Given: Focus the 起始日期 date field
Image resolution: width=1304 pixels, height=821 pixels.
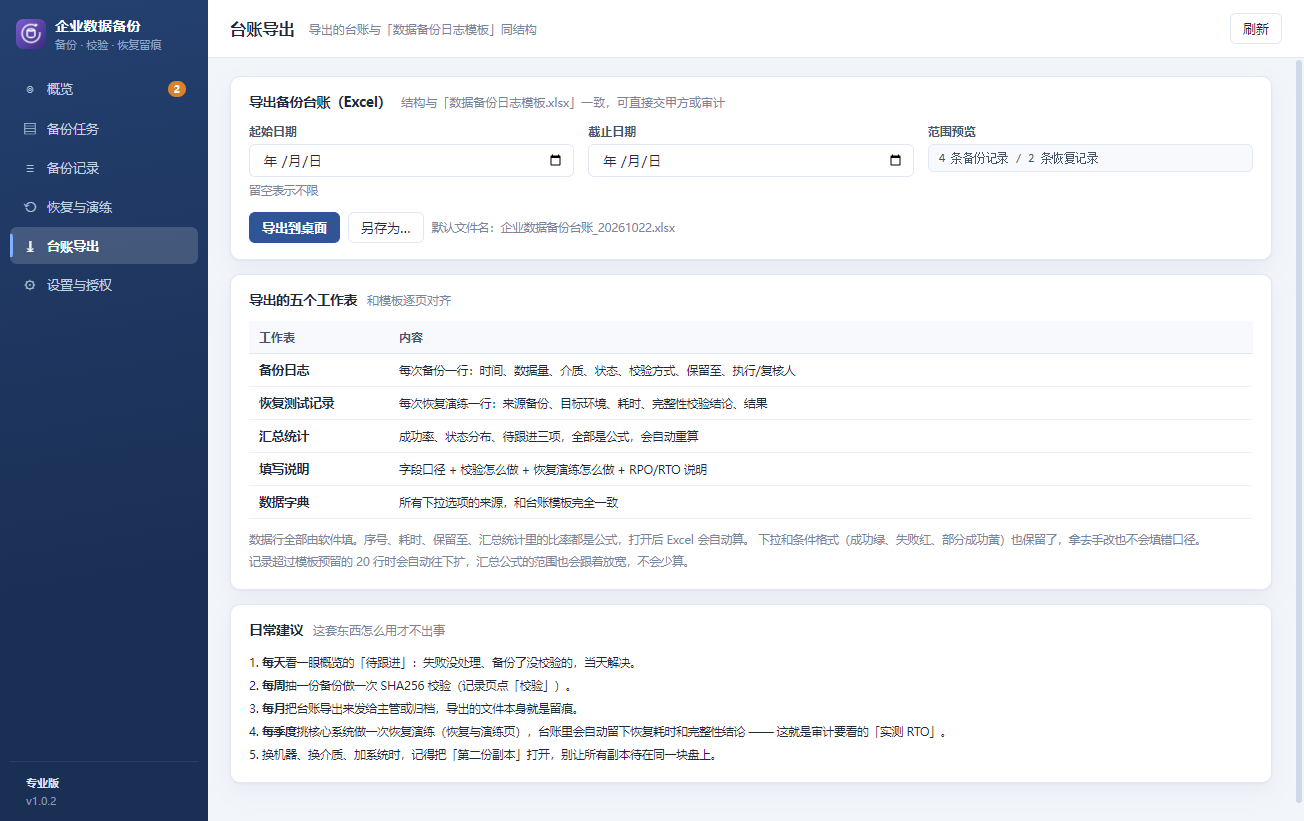Looking at the screenshot, I should (x=411, y=161).
